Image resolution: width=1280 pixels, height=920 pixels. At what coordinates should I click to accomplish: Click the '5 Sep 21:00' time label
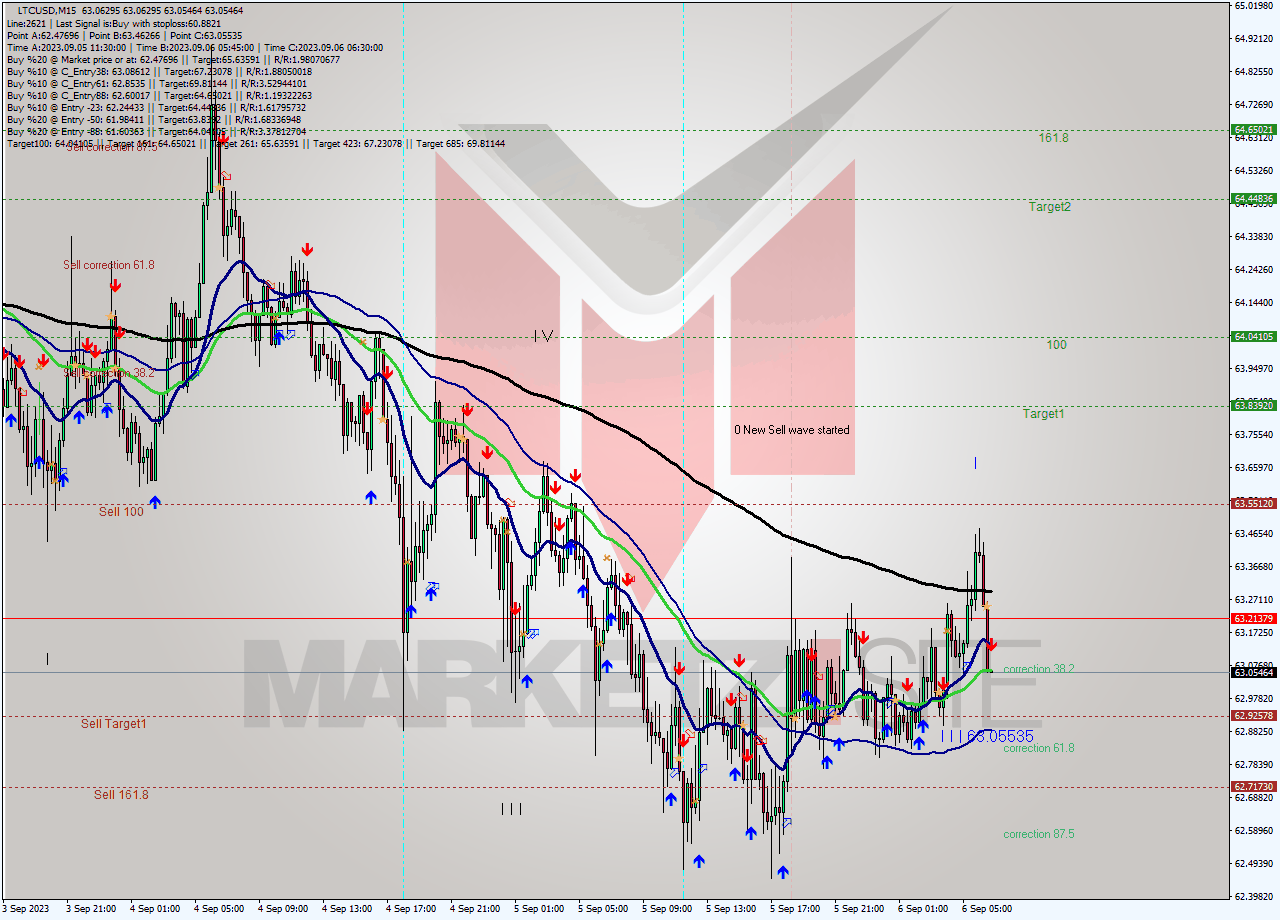point(858,909)
